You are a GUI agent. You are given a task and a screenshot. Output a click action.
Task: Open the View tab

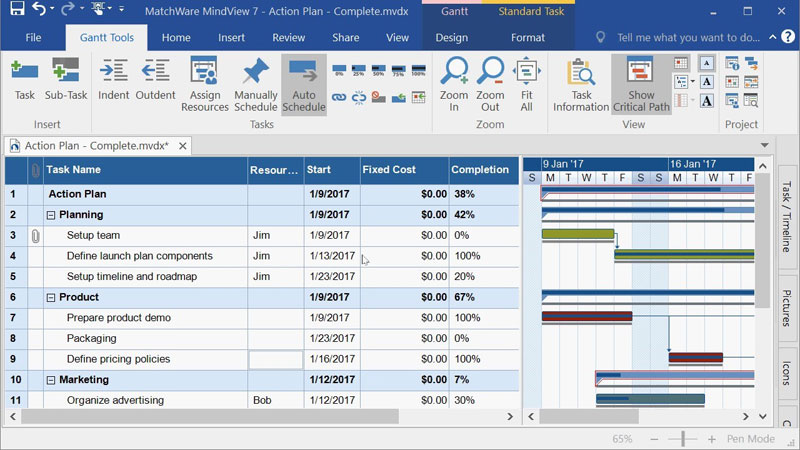point(397,37)
